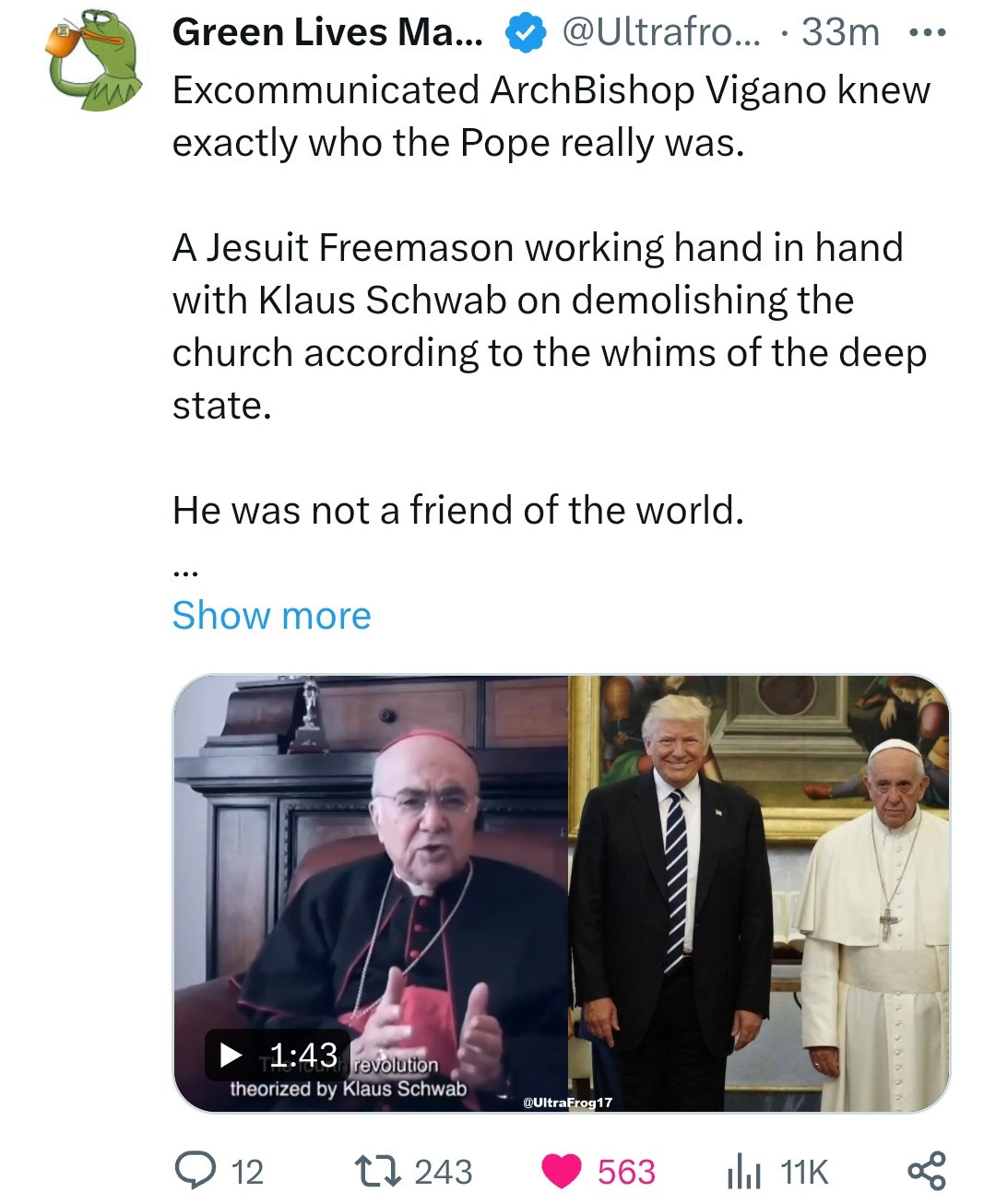Click the 12 replies count

point(247,1172)
